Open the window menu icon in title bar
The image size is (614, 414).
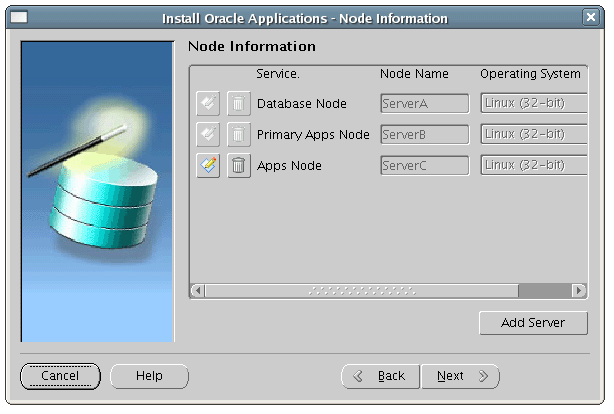click(19, 17)
